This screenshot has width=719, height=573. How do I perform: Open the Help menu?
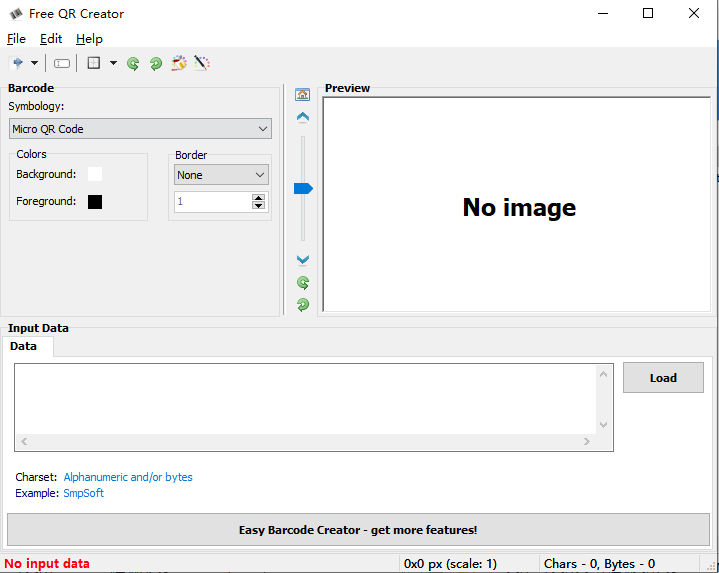(89, 39)
